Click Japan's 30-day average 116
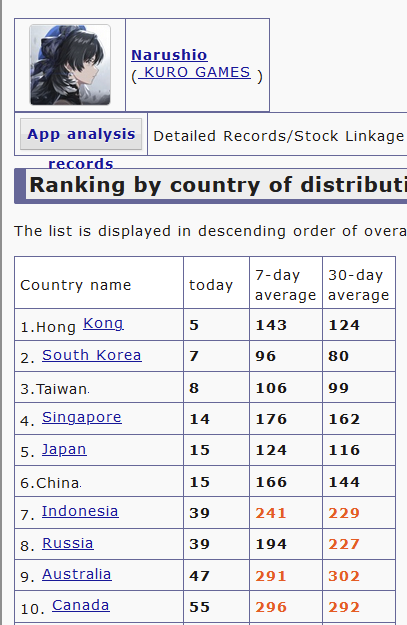This screenshot has width=407, height=625. coord(344,450)
